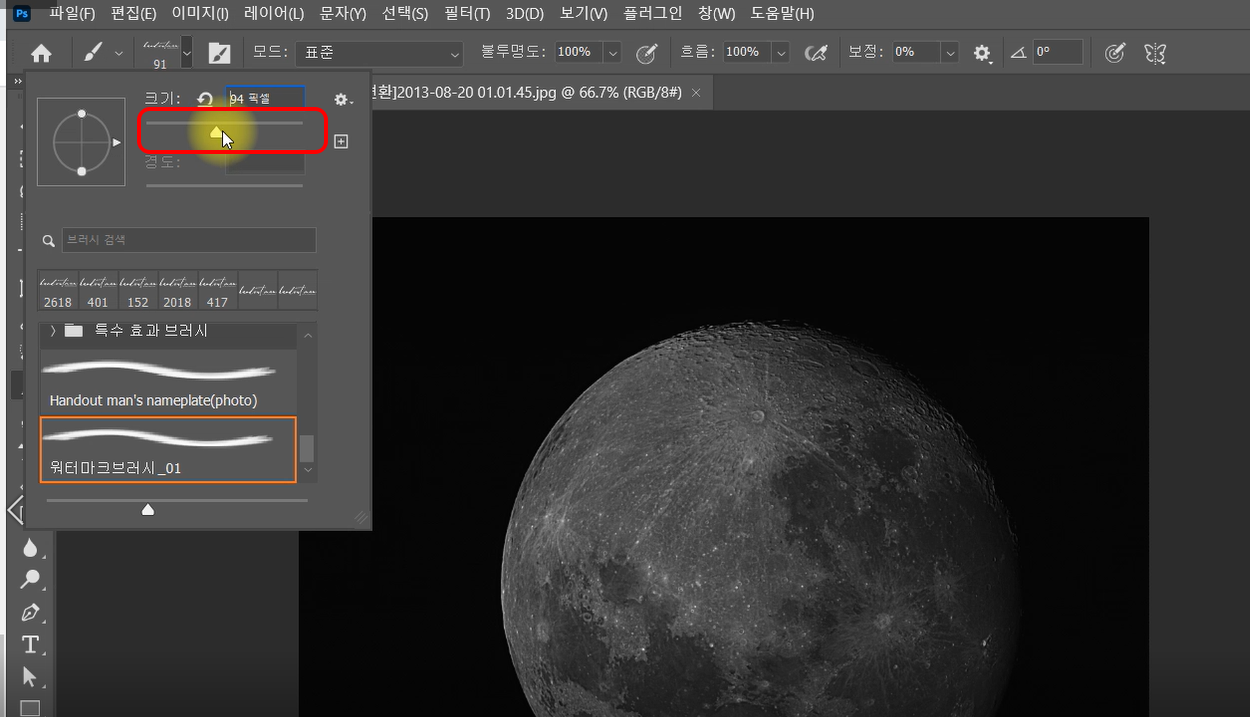Select the Dodge tool
The height and width of the screenshot is (717, 1250).
(x=30, y=579)
